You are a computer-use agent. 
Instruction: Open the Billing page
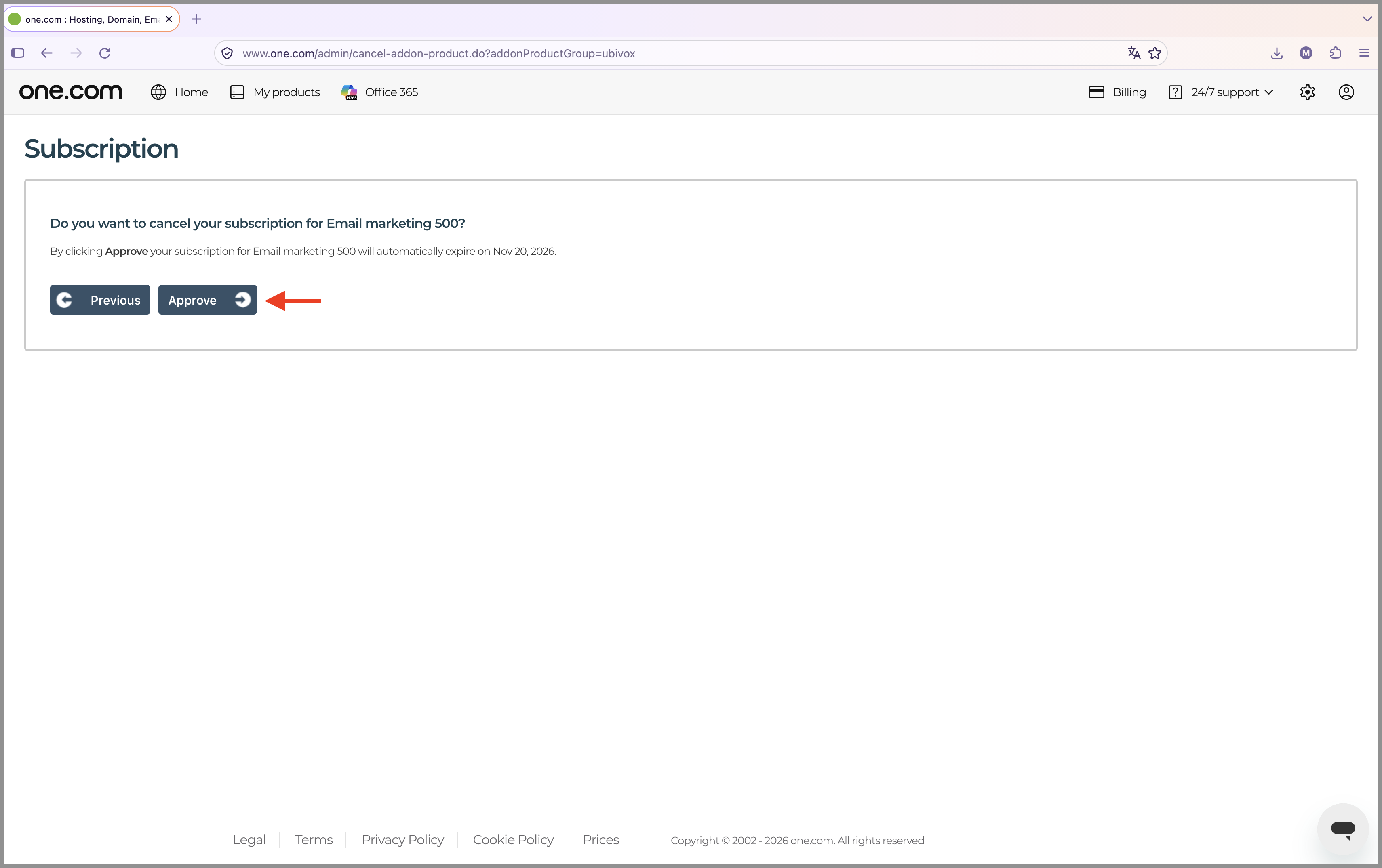[x=1117, y=92]
